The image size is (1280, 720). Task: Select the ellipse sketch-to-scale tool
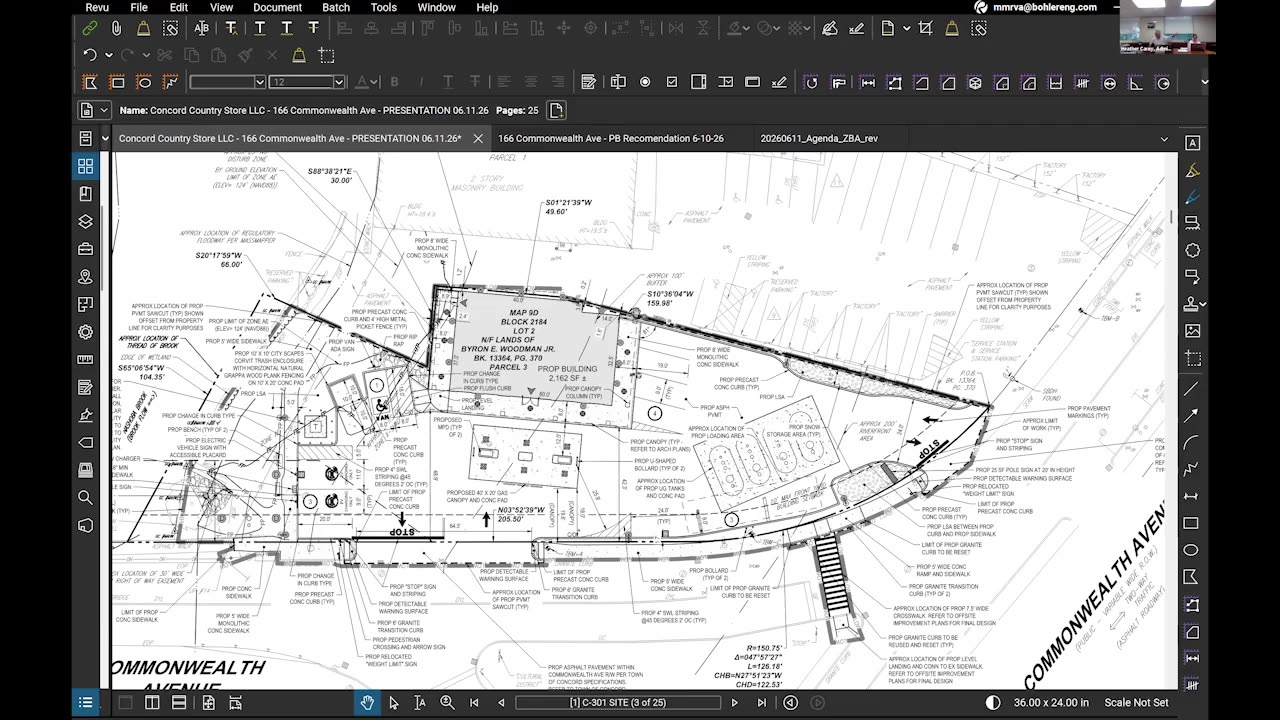click(x=144, y=82)
